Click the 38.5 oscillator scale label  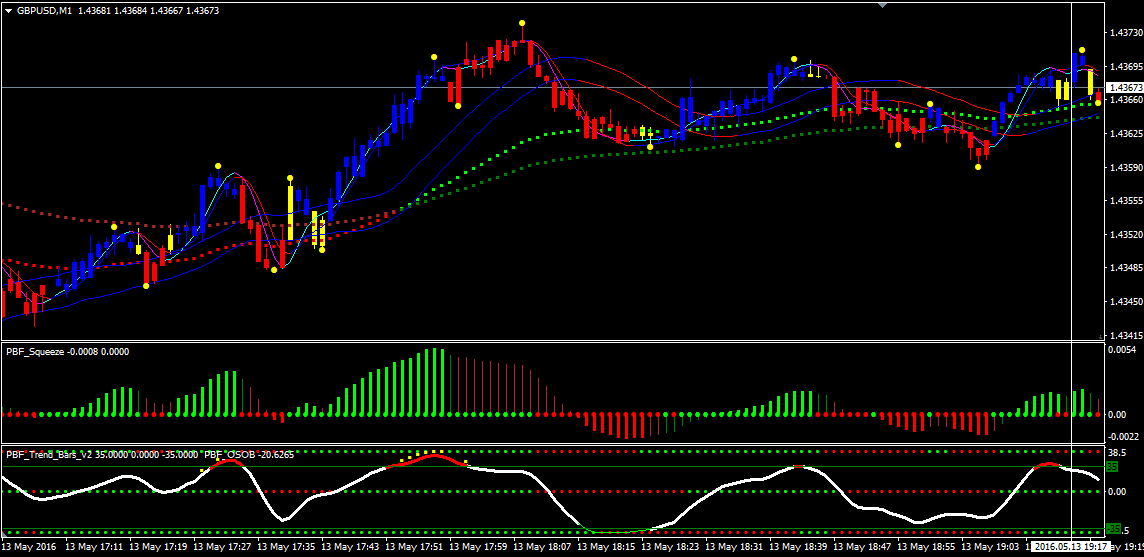pos(1118,452)
